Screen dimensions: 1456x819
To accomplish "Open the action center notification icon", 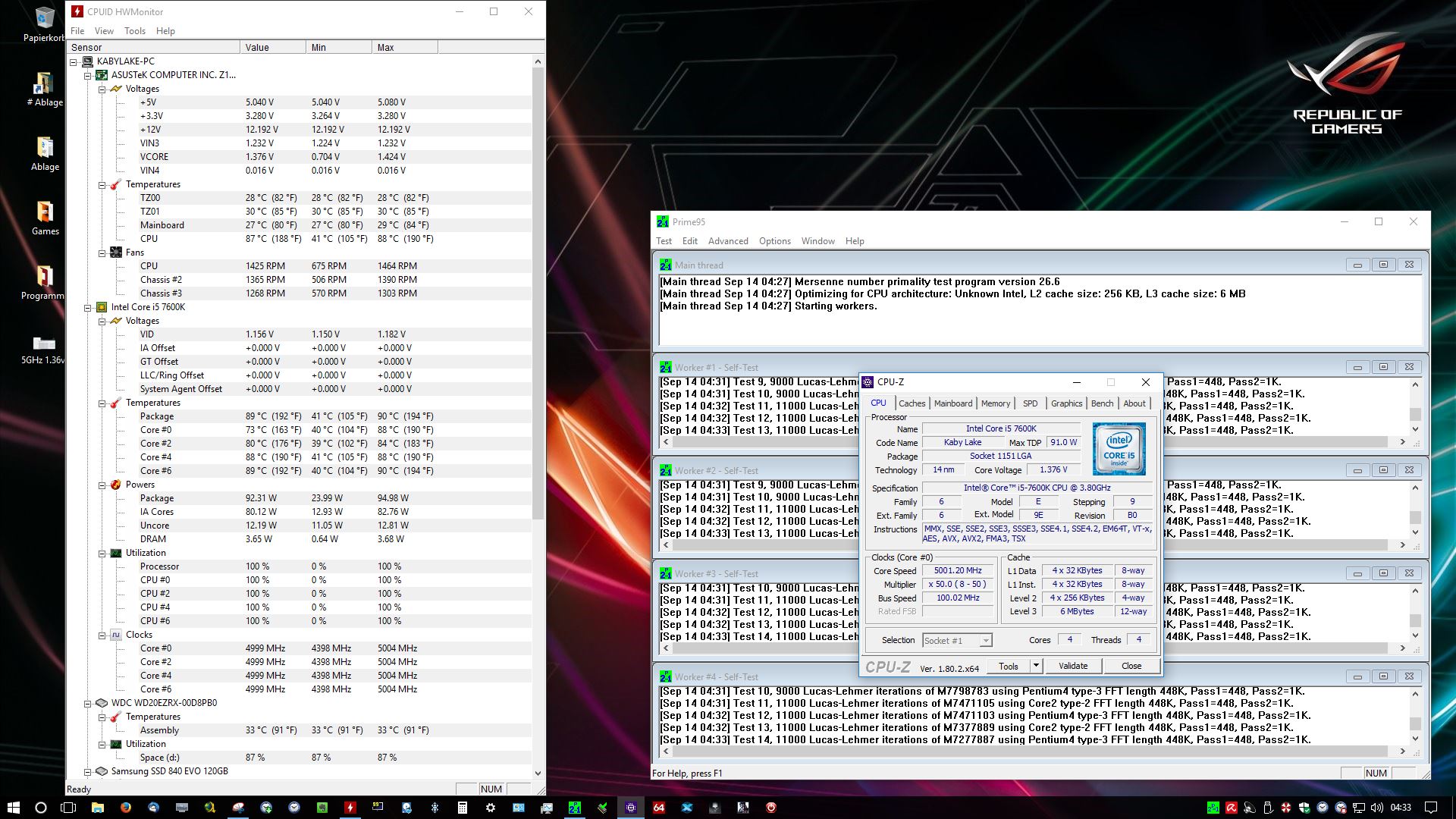I will click(1431, 808).
